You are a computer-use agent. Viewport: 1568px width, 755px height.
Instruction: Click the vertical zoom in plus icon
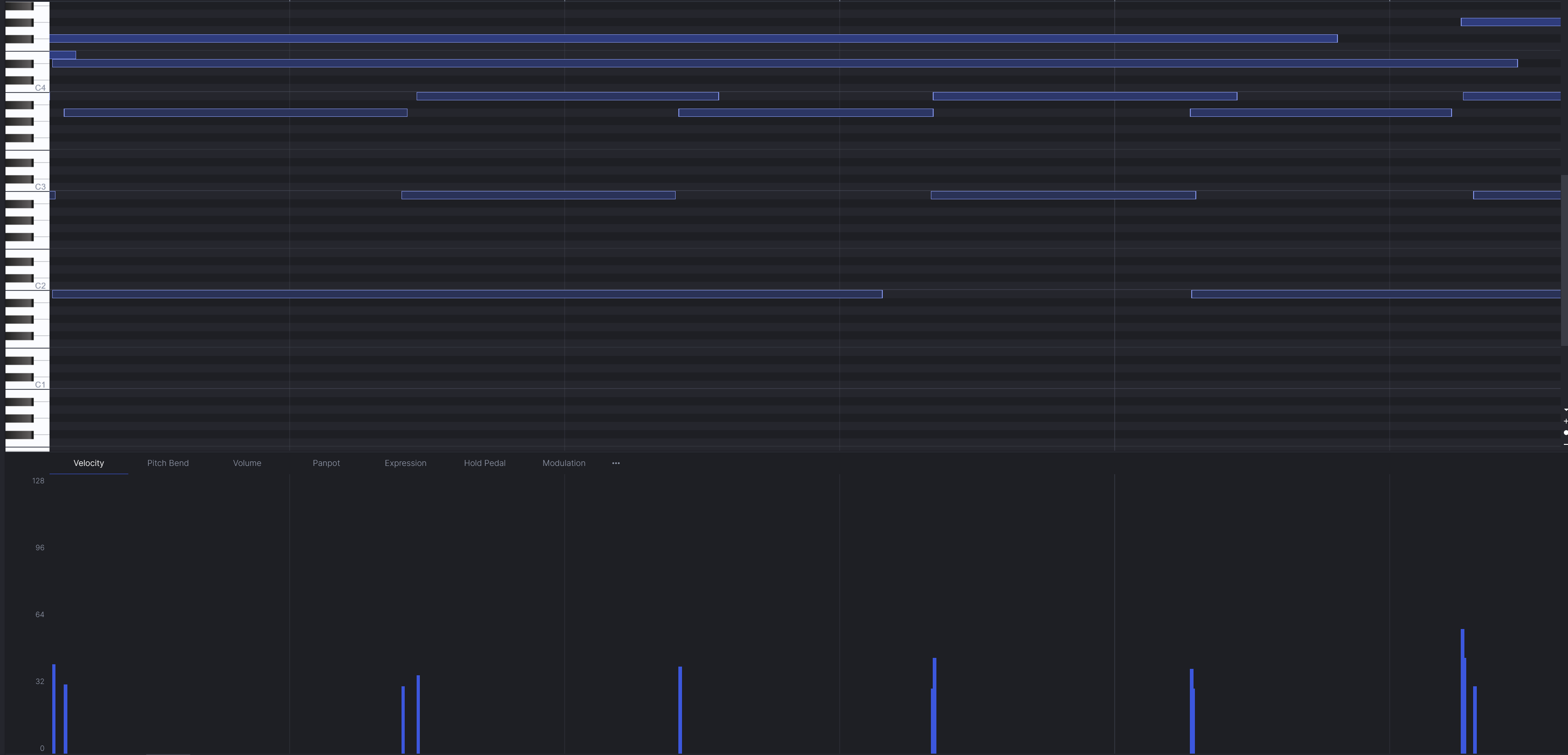point(1565,421)
